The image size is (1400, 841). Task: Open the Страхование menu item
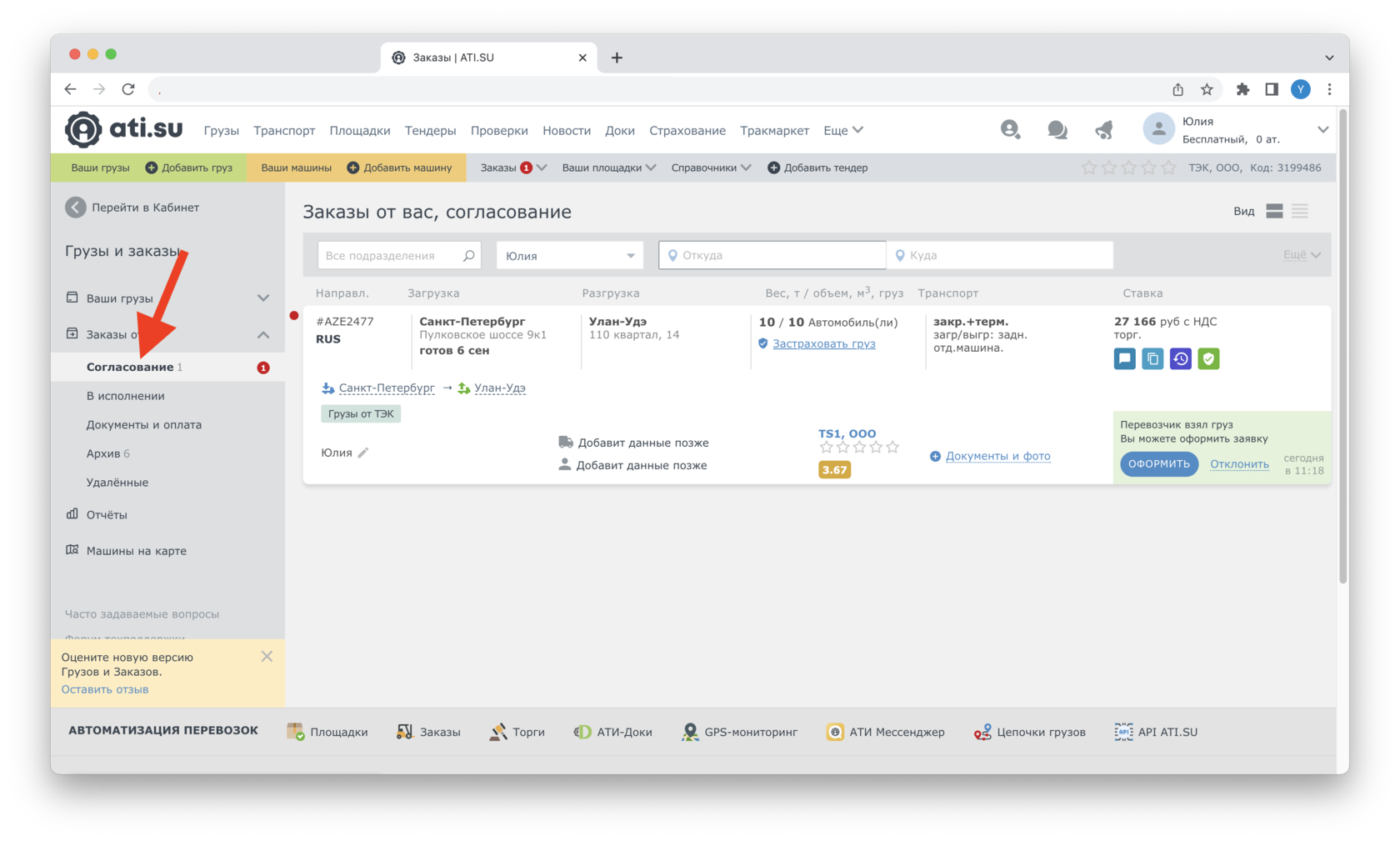[687, 131]
